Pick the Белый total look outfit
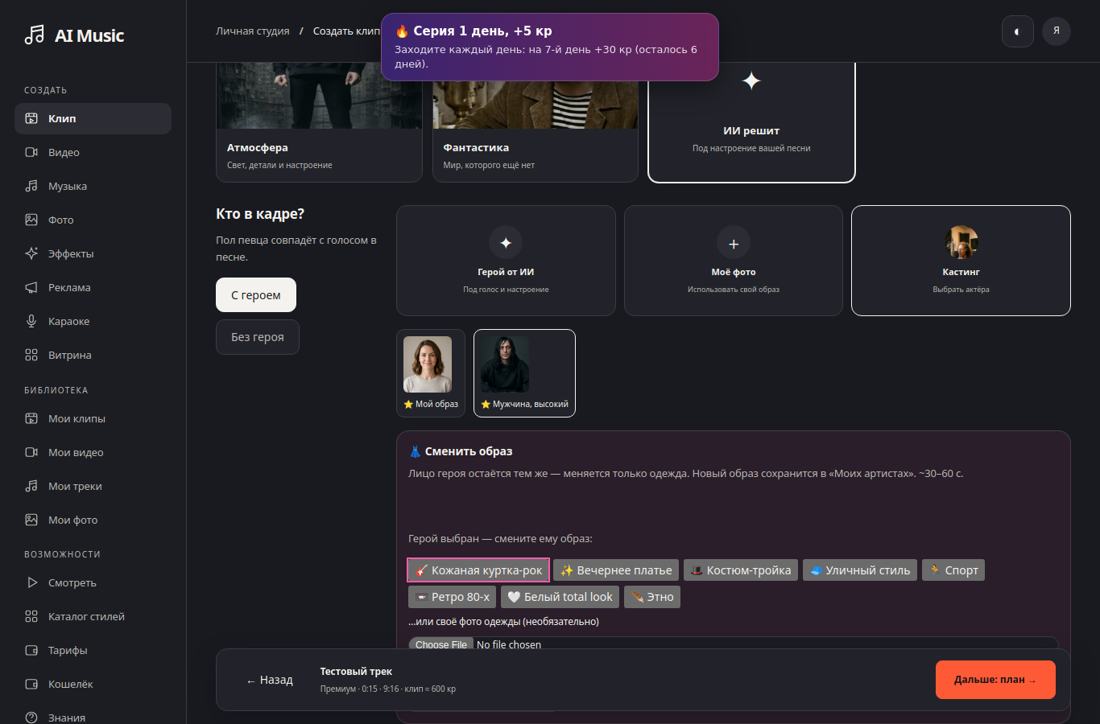Viewport: 1100px width, 724px height. coord(560,597)
